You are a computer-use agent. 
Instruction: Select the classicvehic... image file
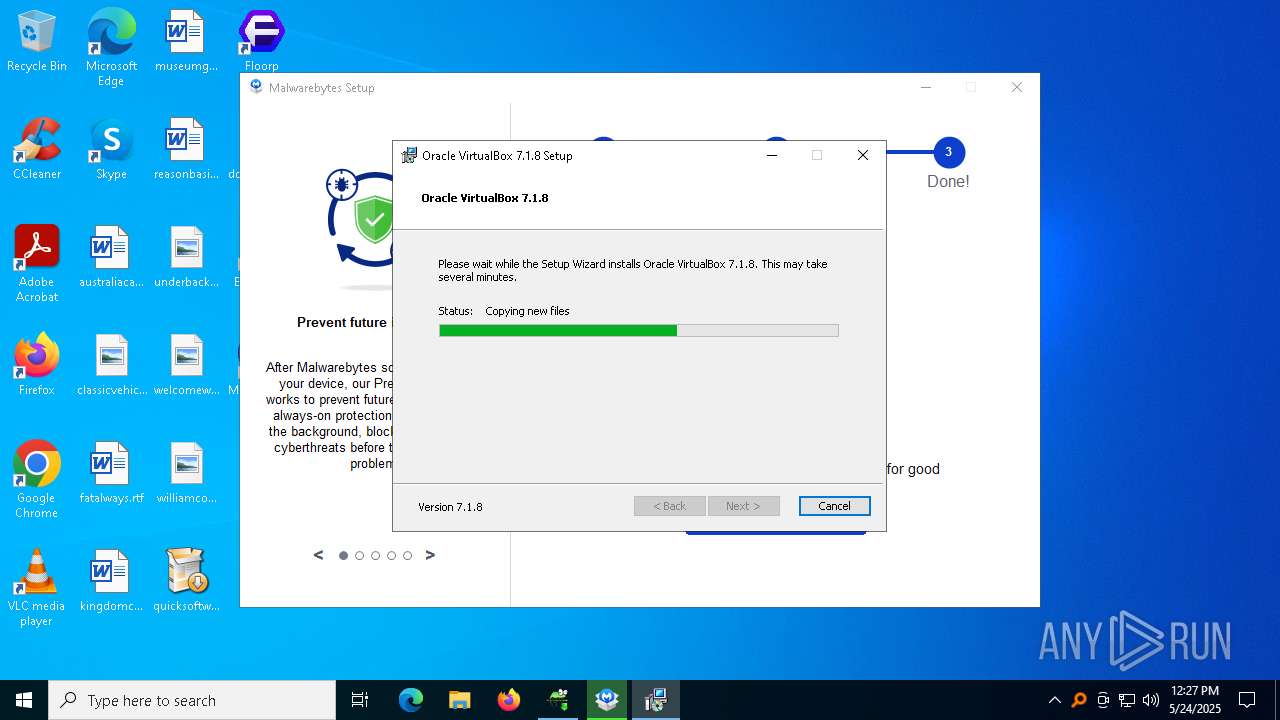click(x=111, y=365)
